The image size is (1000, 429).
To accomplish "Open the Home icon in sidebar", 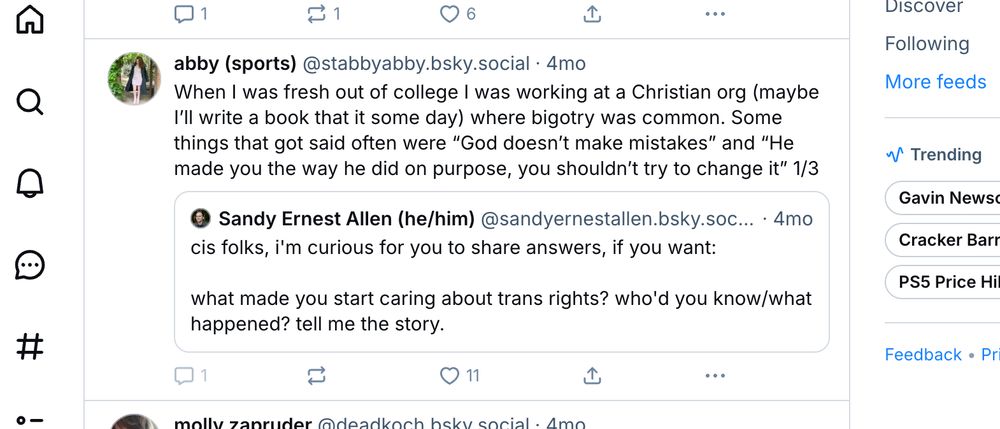I will pyautogui.click(x=30, y=19).
